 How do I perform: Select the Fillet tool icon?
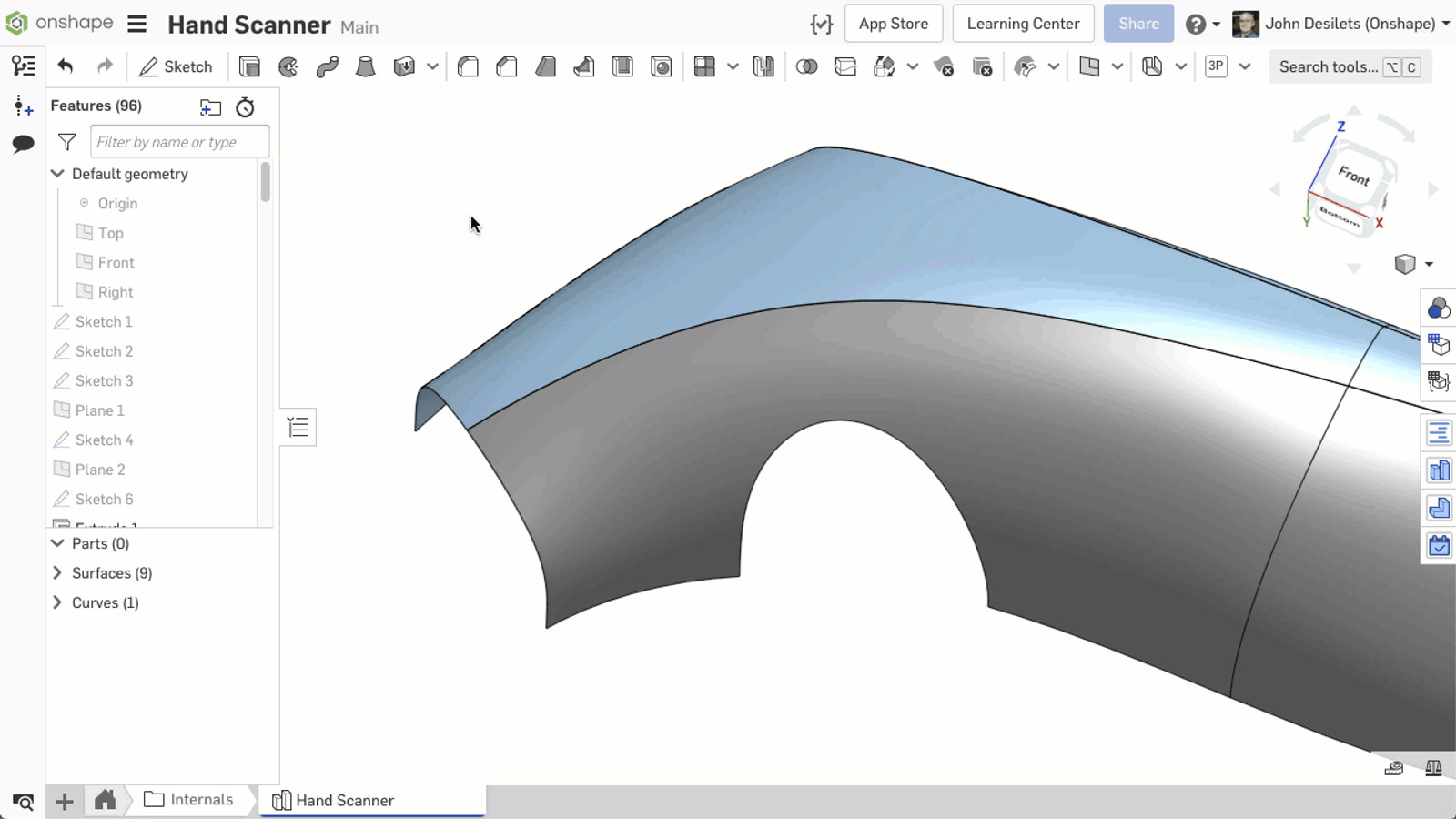468,66
